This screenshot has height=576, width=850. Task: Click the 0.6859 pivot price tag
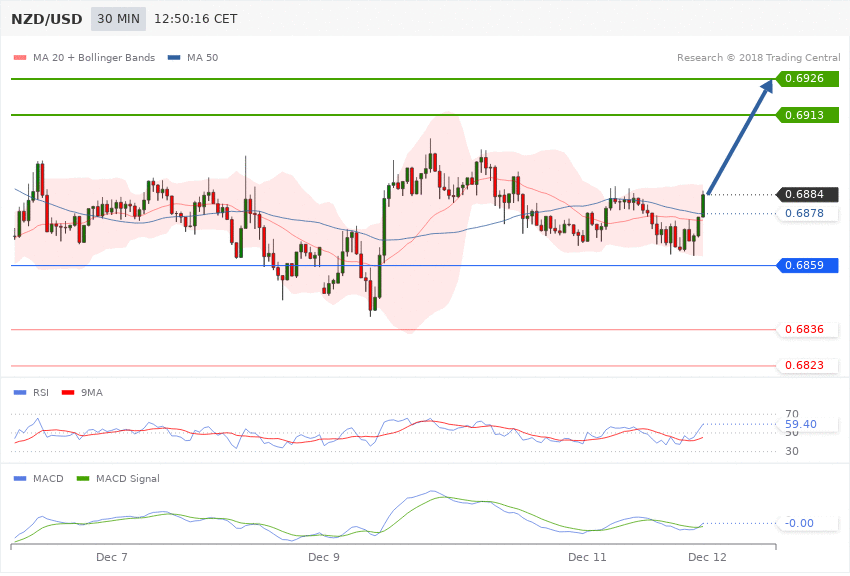808,266
